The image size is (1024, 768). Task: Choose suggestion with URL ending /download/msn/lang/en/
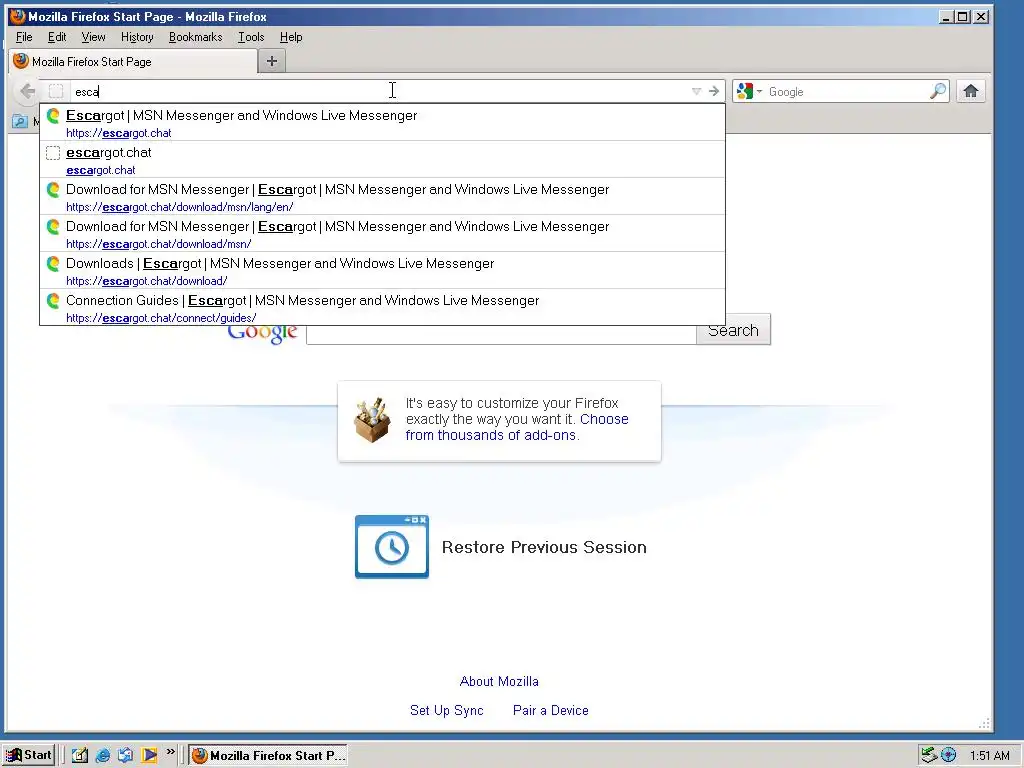click(x=382, y=197)
